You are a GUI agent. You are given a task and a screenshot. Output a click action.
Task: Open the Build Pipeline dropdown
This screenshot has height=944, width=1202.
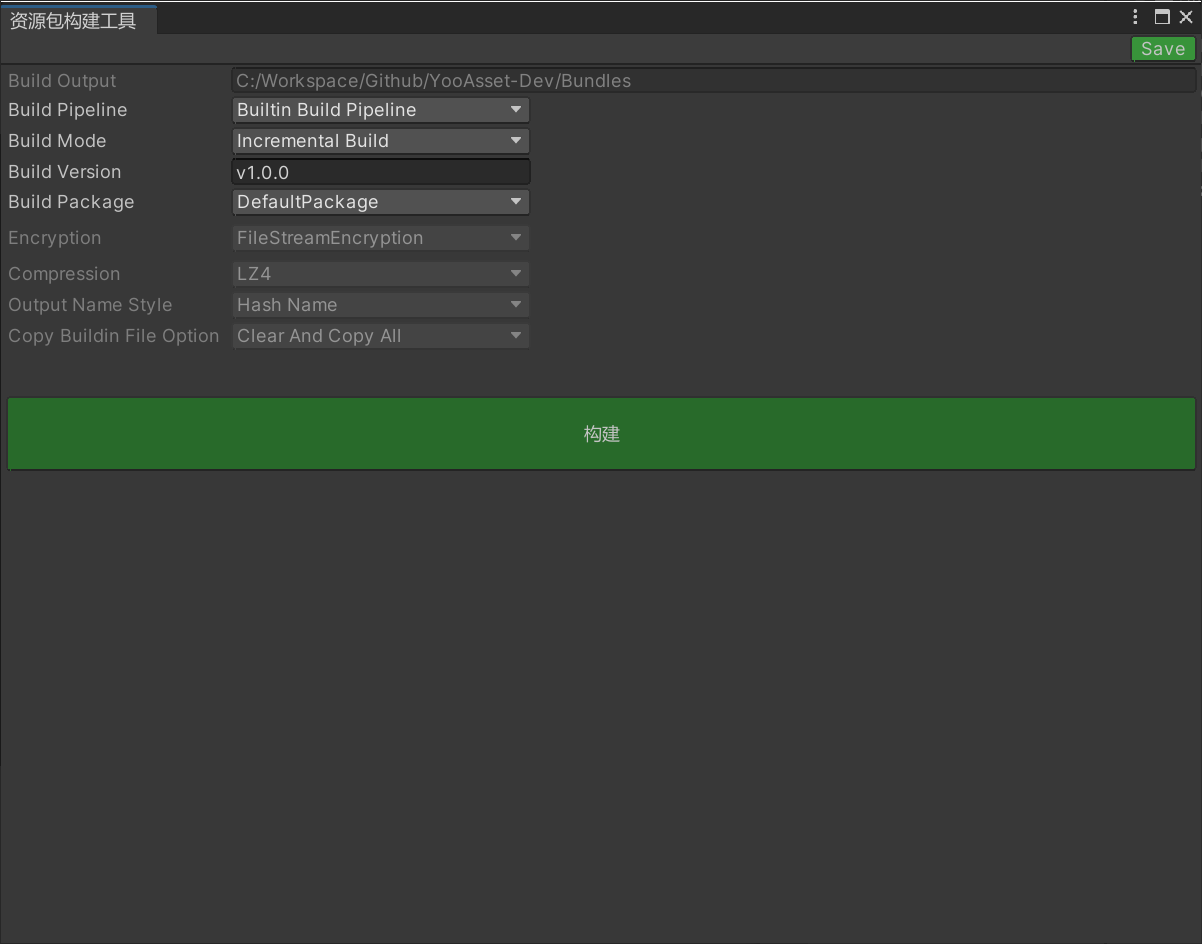pos(381,110)
